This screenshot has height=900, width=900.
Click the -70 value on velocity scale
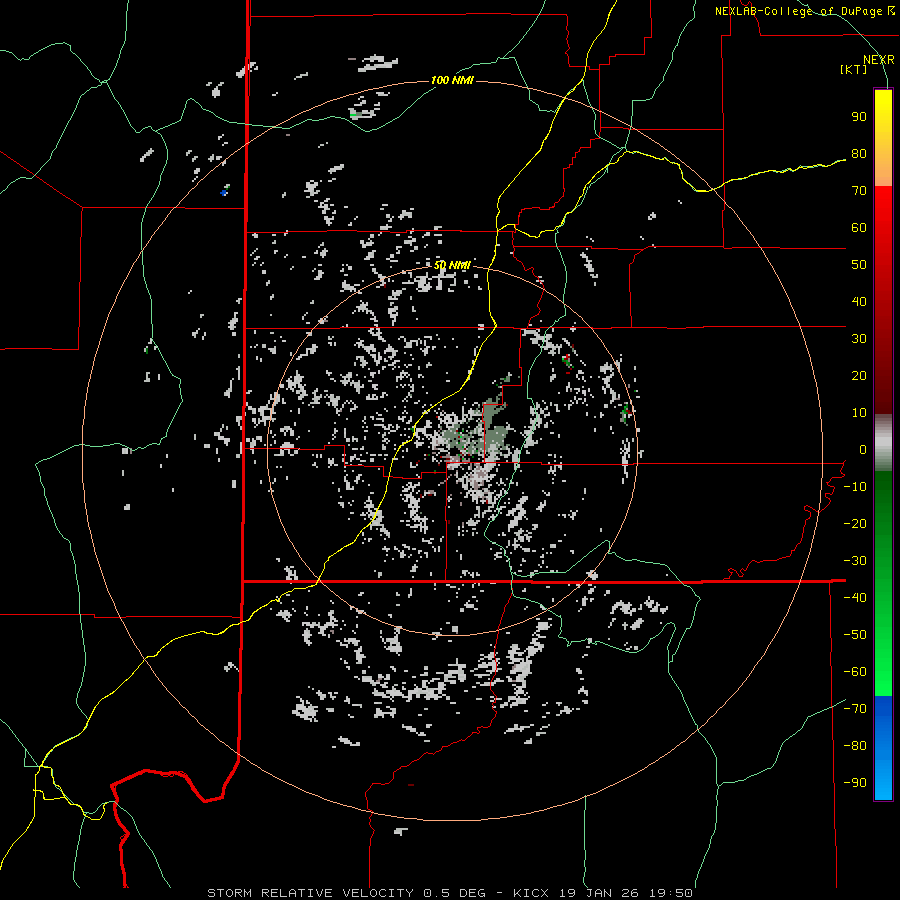point(855,709)
